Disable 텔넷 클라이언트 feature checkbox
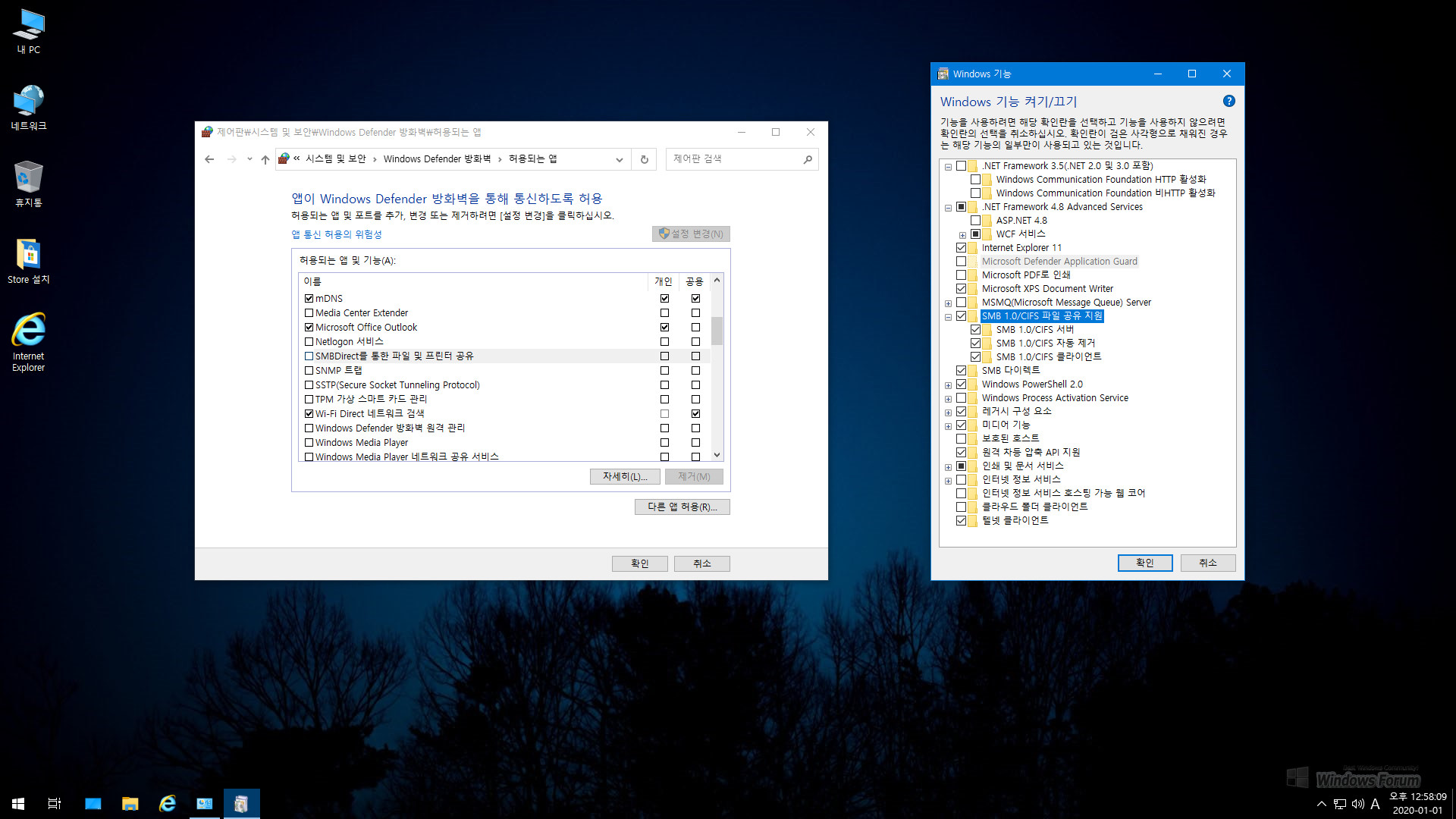 click(961, 521)
